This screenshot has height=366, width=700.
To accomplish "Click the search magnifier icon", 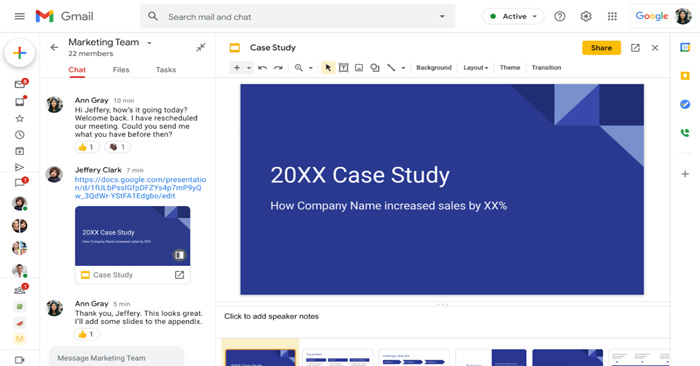I will tap(153, 17).
